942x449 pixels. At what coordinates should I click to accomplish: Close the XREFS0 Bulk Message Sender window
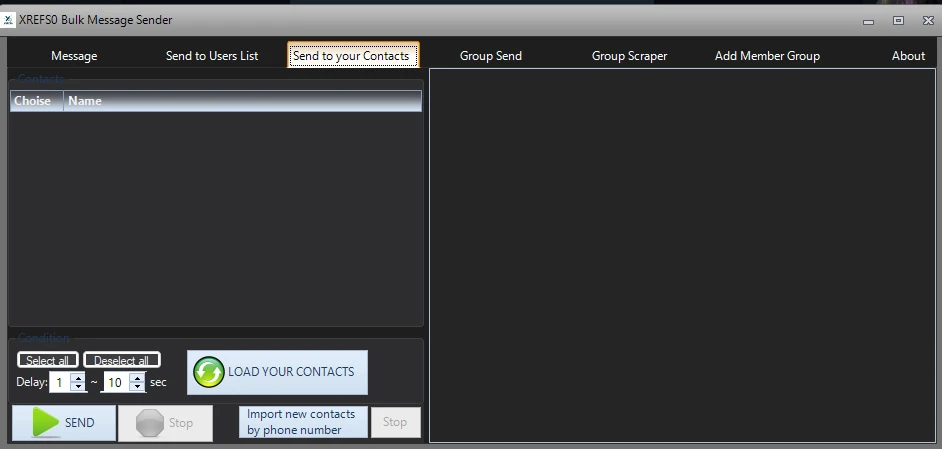coord(928,20)
